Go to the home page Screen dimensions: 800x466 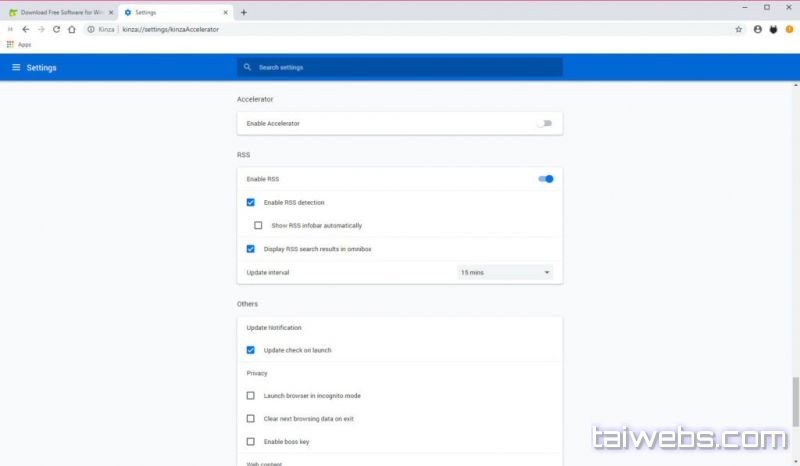[x=72, y=29]
